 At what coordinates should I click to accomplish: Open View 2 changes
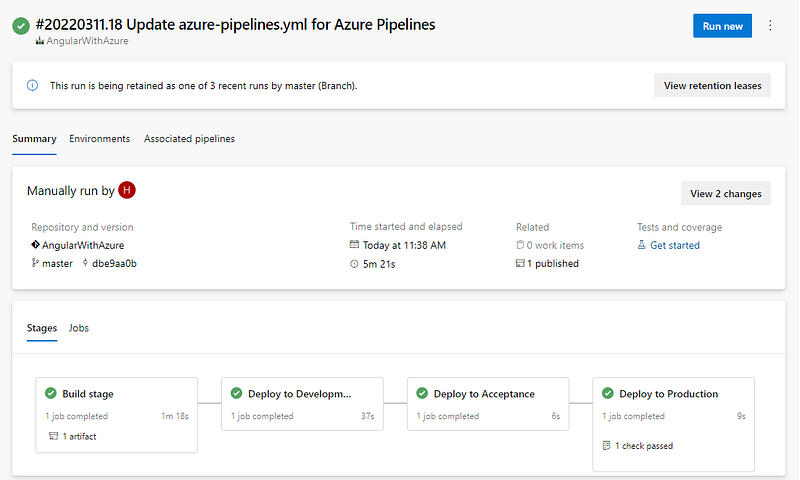(x=725, y=193)
